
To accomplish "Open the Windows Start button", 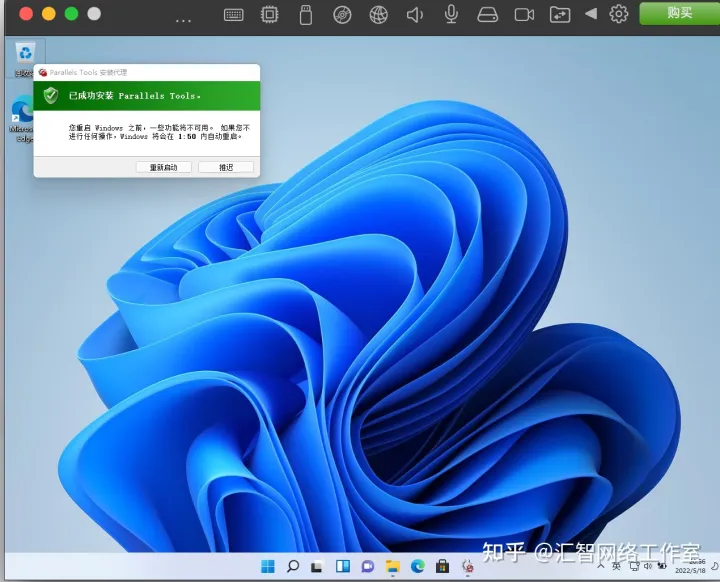I will (x=268, y=566).
